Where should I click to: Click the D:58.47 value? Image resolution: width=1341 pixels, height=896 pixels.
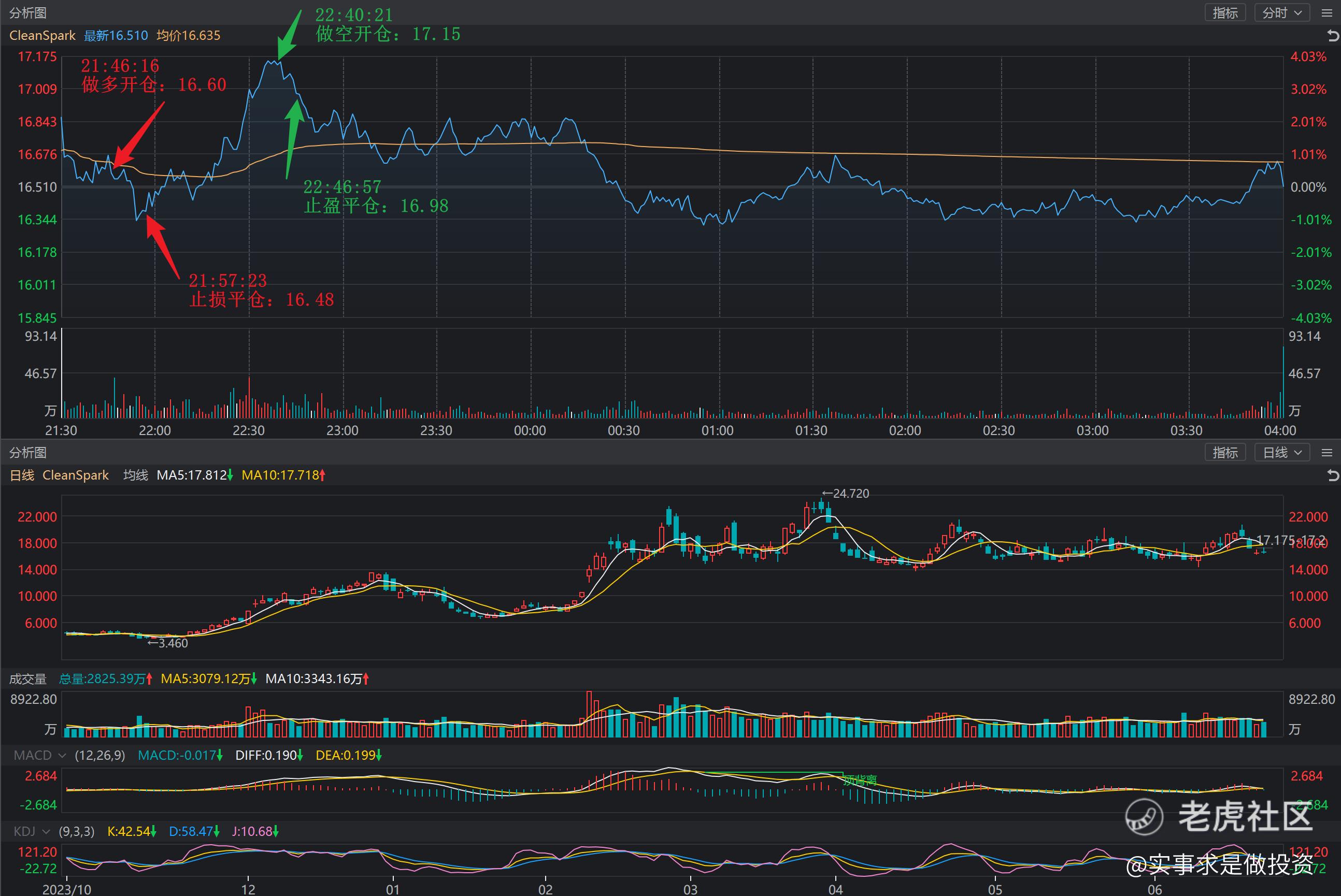coord(194,831)
